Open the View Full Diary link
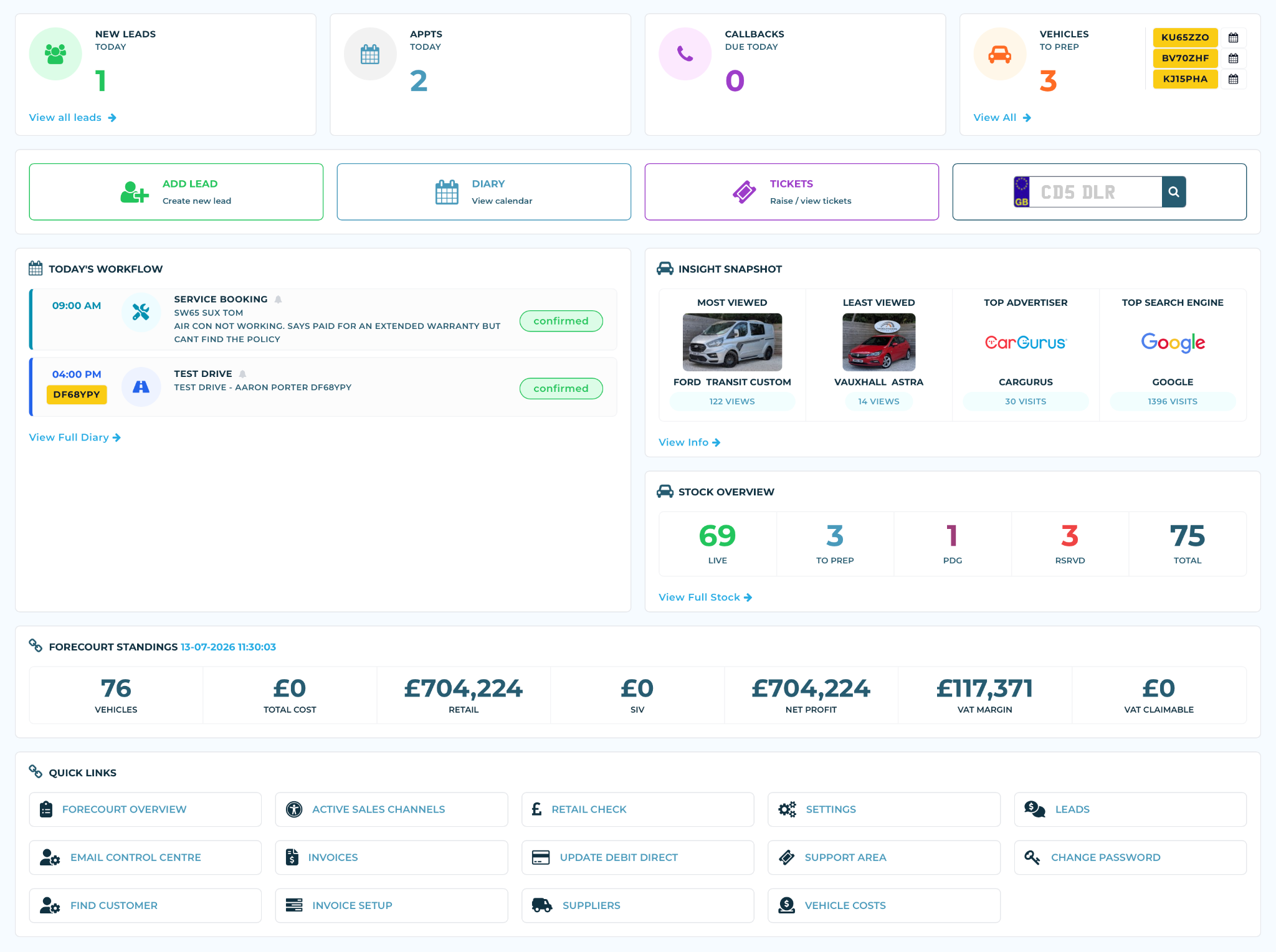The height and width of the screenshot is (952, 1276). click(x=75, y=437)
